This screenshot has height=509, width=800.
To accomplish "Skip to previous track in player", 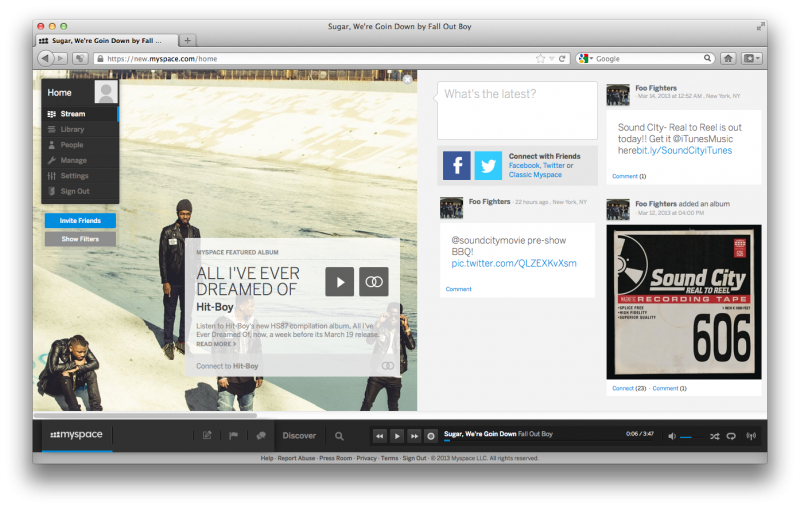I will [380, 436].
